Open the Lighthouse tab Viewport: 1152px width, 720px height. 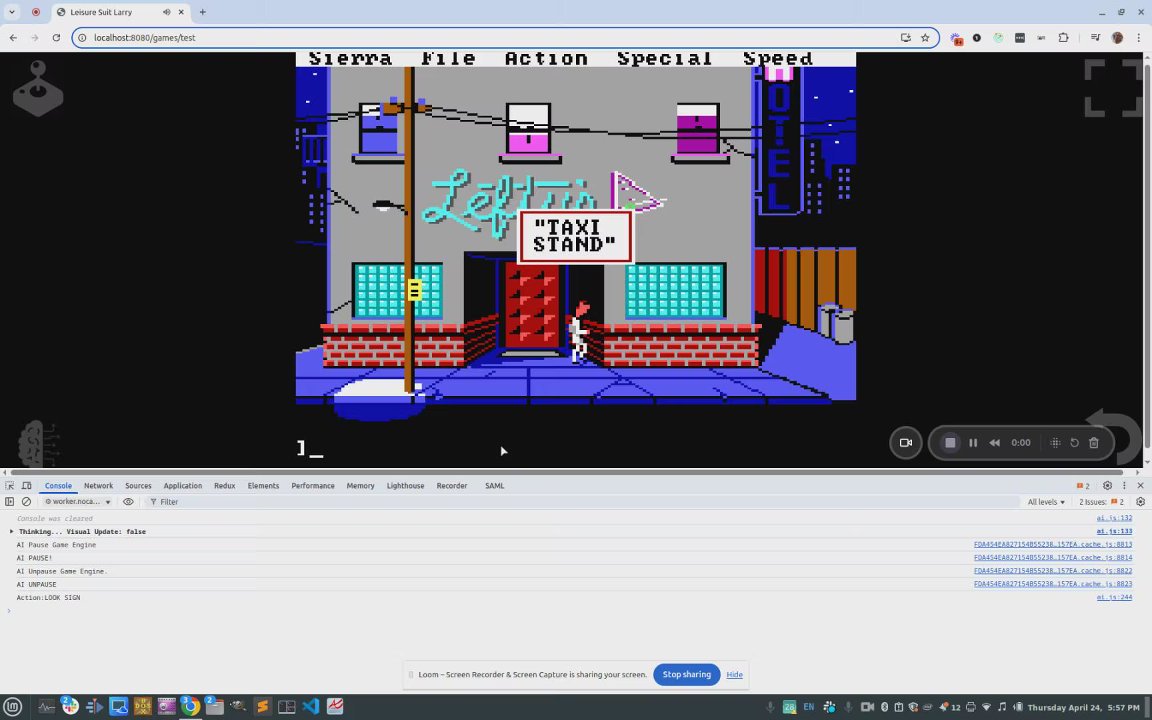[x=405, y=486]
